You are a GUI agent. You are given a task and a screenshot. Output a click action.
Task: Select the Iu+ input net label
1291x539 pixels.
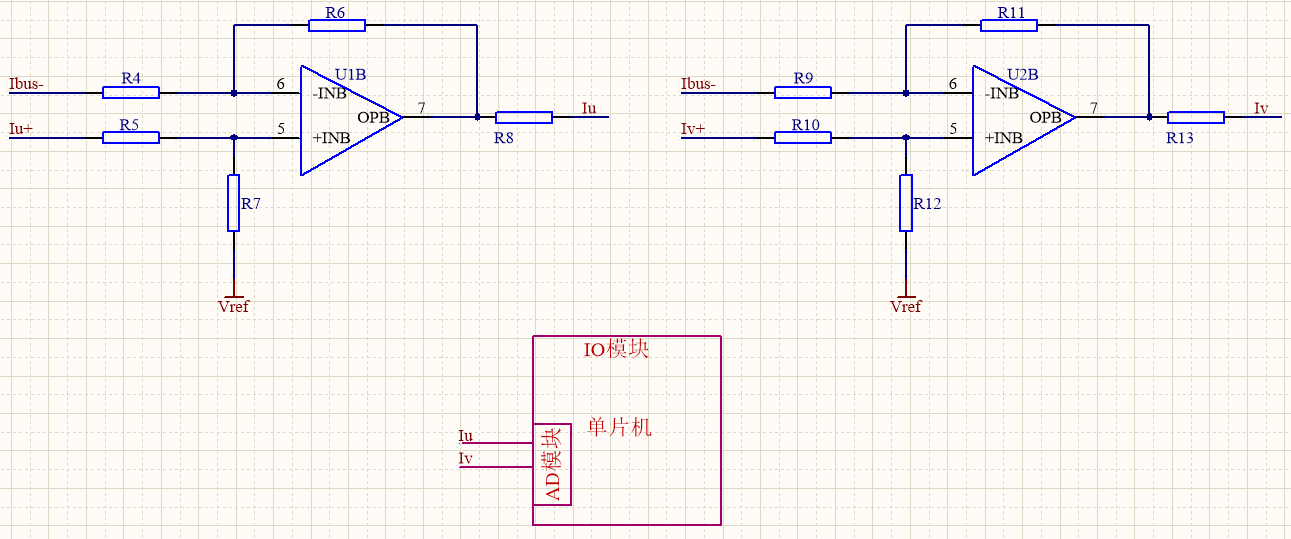click(20, 129)
